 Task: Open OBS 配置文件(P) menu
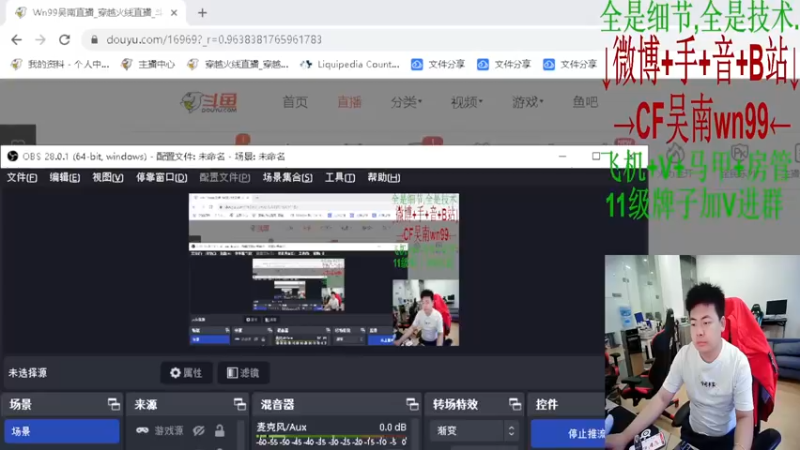(224, 178)
